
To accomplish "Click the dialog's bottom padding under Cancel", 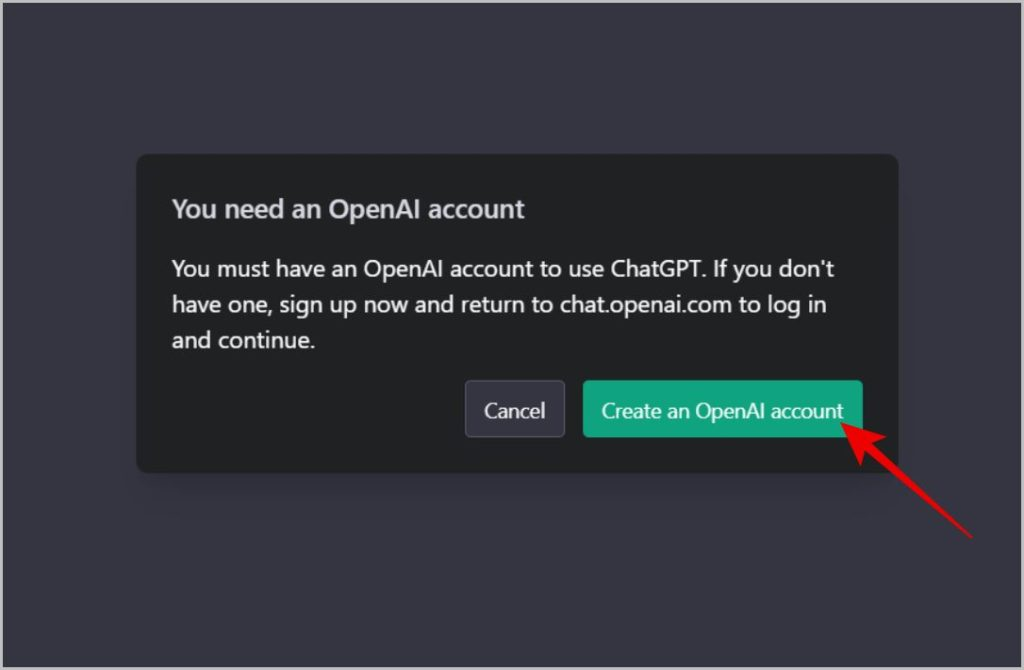I will (x=514, y=455).
